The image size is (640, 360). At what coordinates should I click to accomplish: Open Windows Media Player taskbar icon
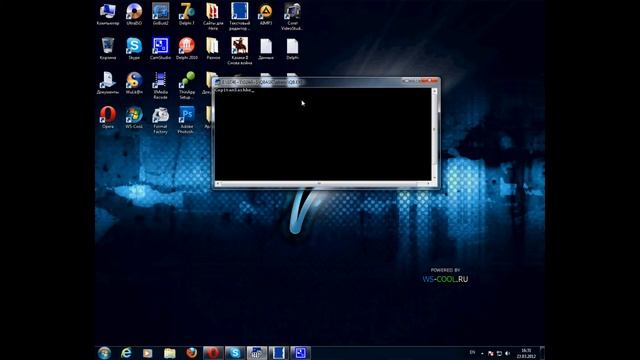point(148,353)
